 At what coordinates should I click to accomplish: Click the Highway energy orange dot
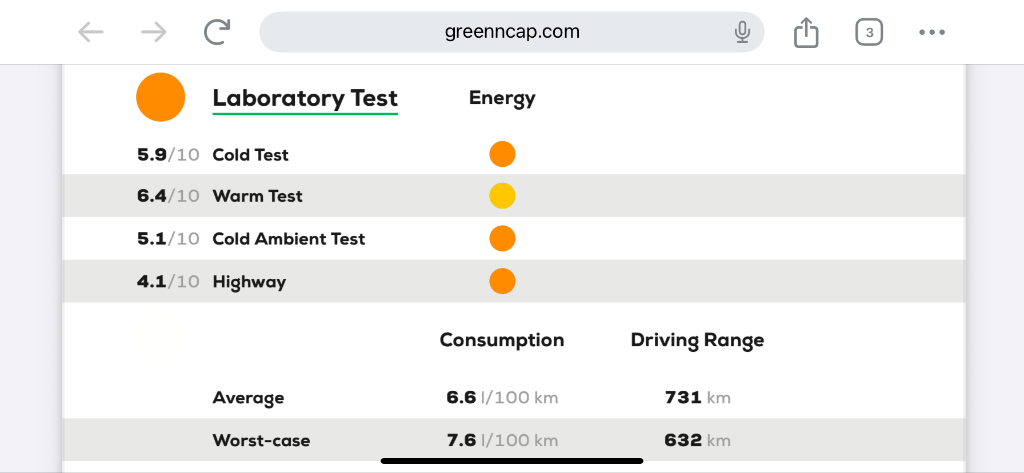pyautogui.click(x=502, y=281)
